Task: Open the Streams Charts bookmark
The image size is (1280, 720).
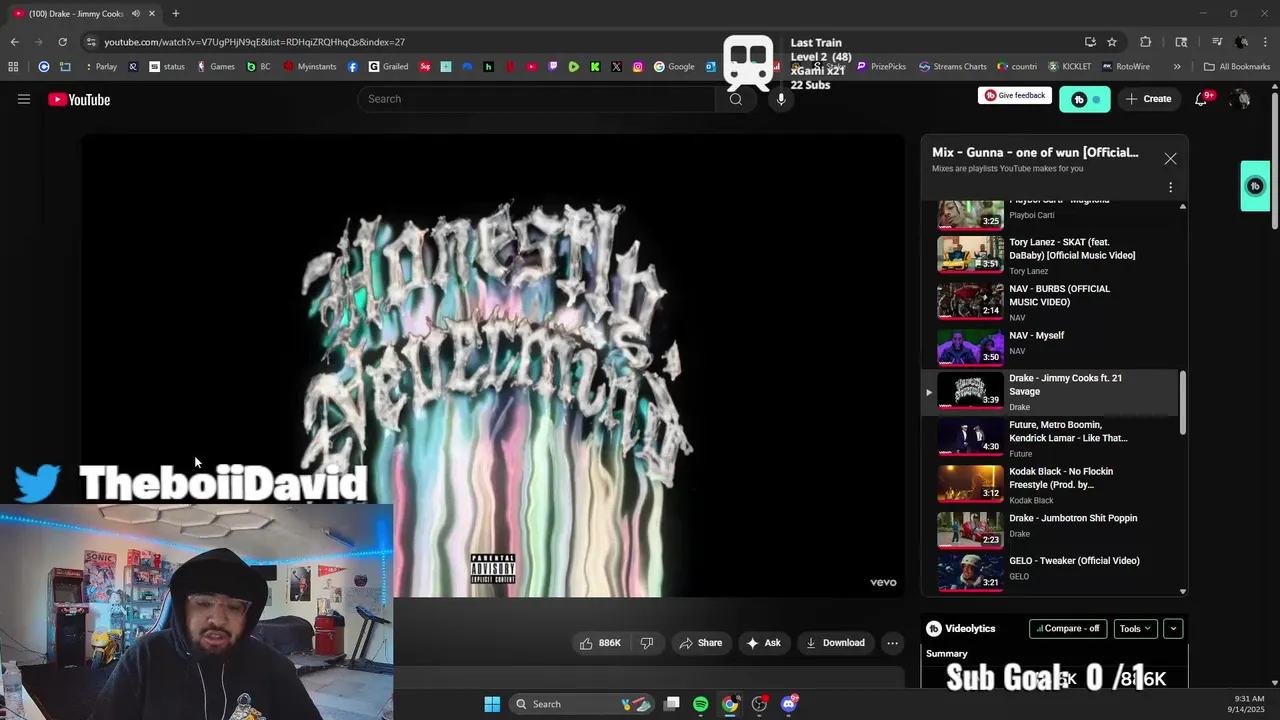Action: [953, 67]
